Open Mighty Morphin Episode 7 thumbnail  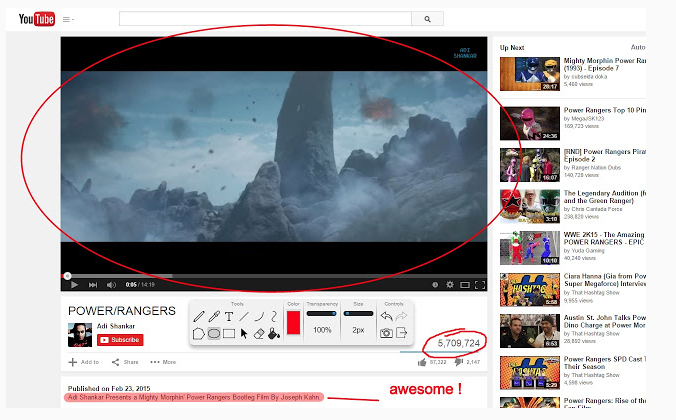pyautogui.click(x=530, y=74)
